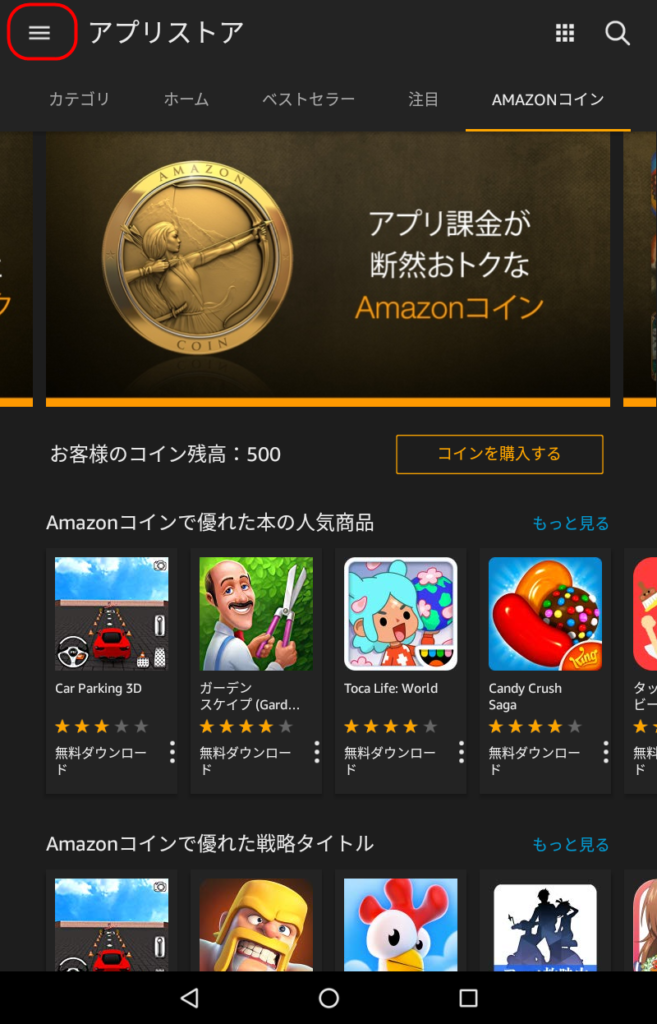Screen dimensions: 657x1024
Task: Open Car Parking 3D app icon
Action: click(112, 613)
